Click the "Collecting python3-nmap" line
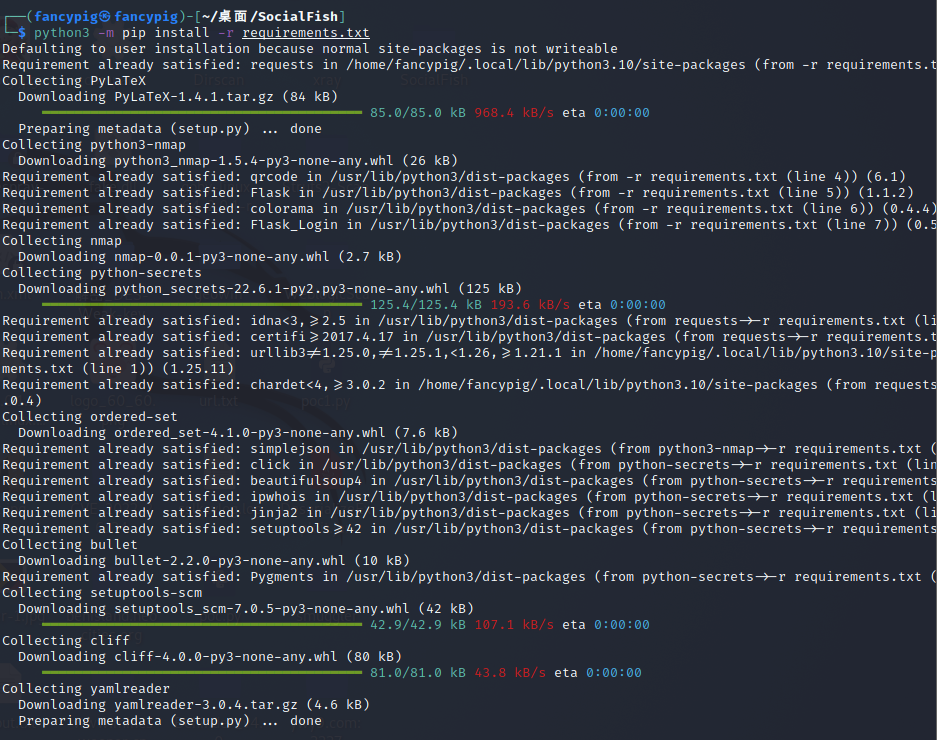 tap(94, 145)
